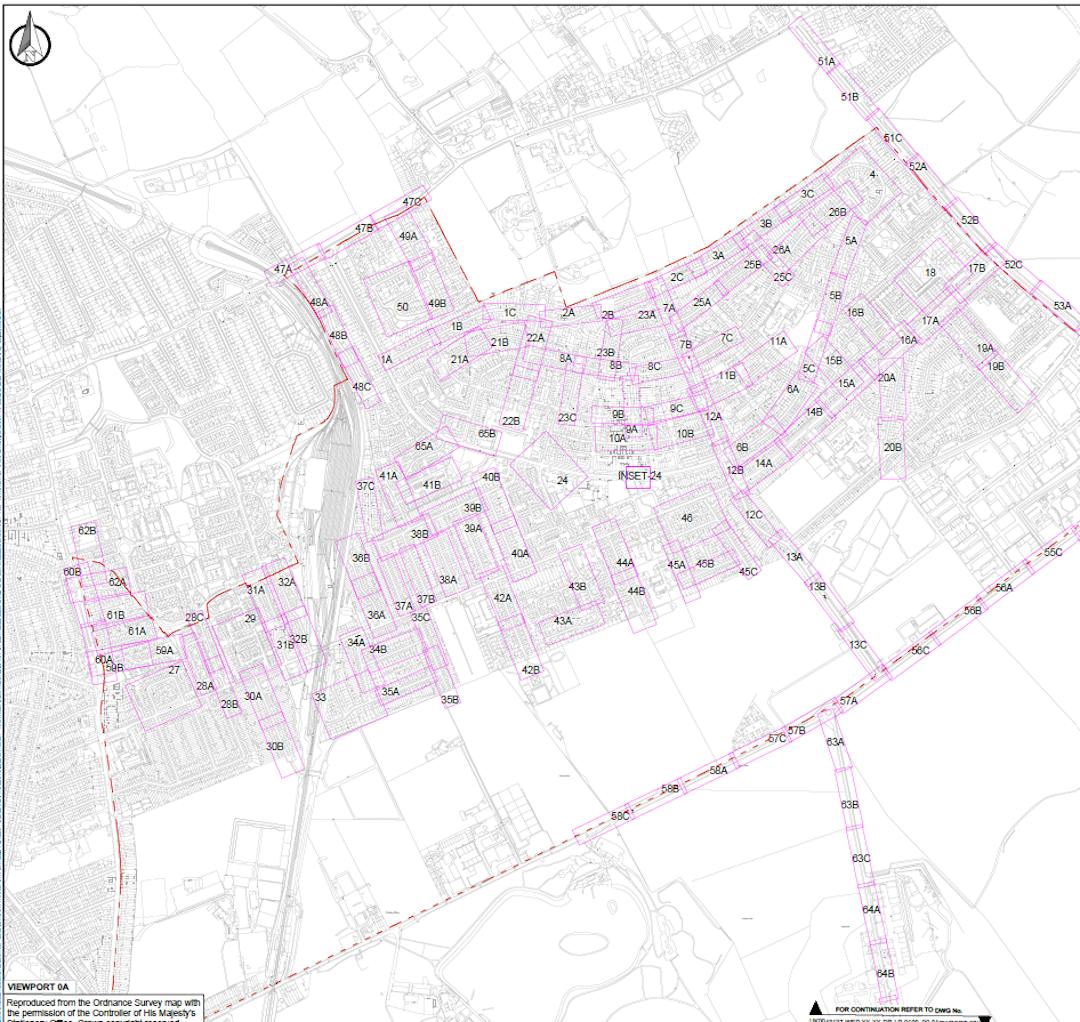Viewport: 1080px width, 1022px height.
Task: Select zone label 20B on the right
Action: coord(895,447)
